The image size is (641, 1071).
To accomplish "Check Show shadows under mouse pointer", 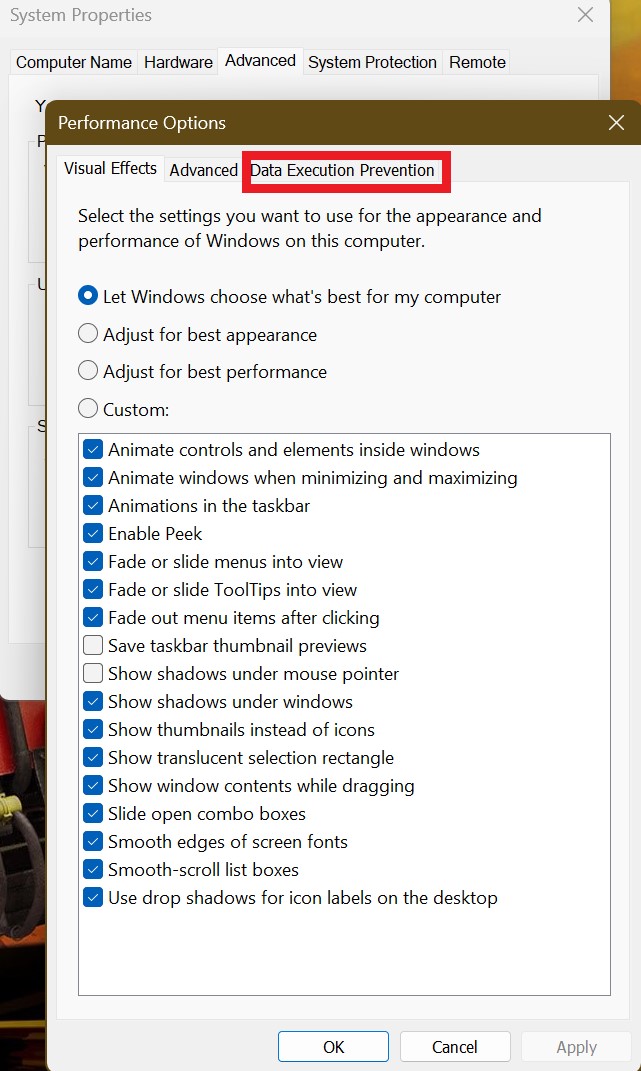I will tap(93, 673).
